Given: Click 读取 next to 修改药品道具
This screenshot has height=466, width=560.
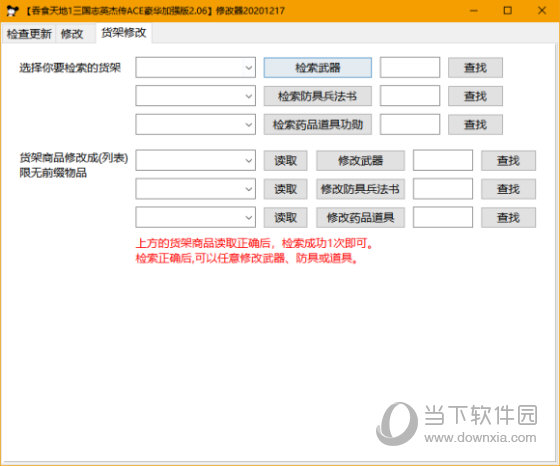Looking at the screenshot, I should 285,217.
